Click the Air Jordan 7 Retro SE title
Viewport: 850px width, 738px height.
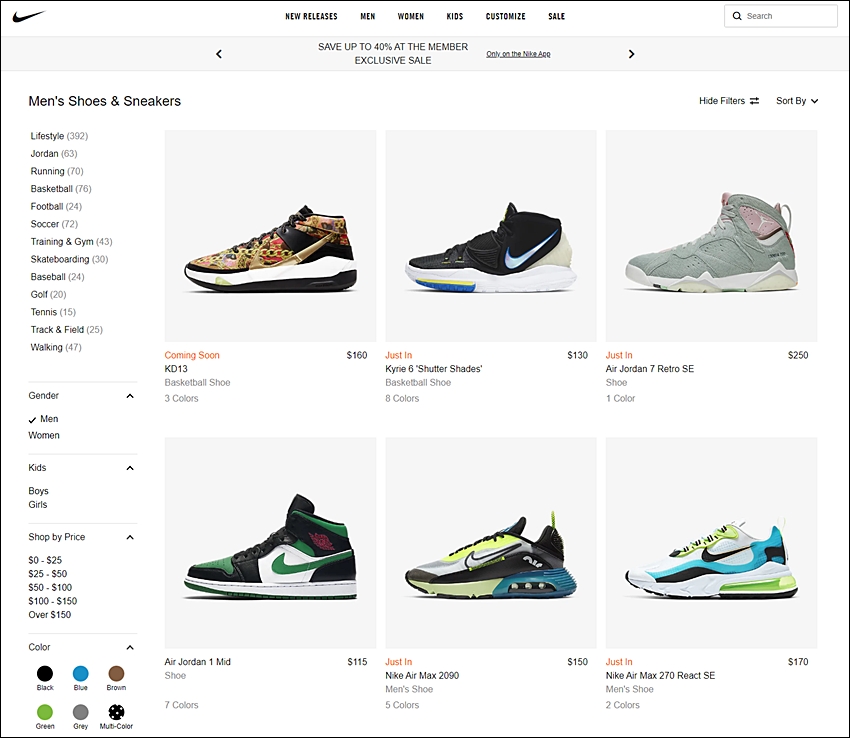pyautogui.click(x=650, y=369)
